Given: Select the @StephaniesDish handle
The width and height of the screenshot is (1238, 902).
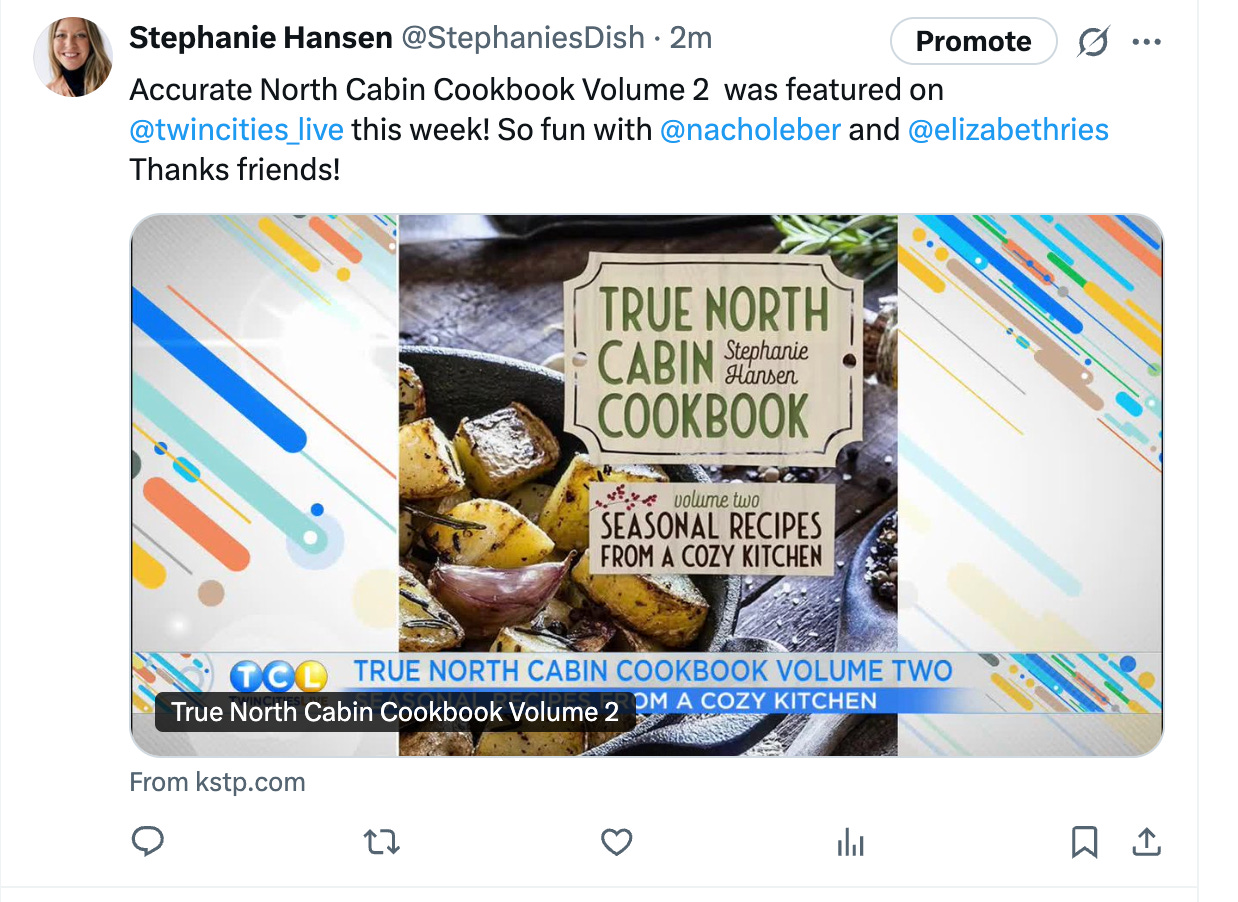Looking at the screenshot, I should tap(523, 38).
